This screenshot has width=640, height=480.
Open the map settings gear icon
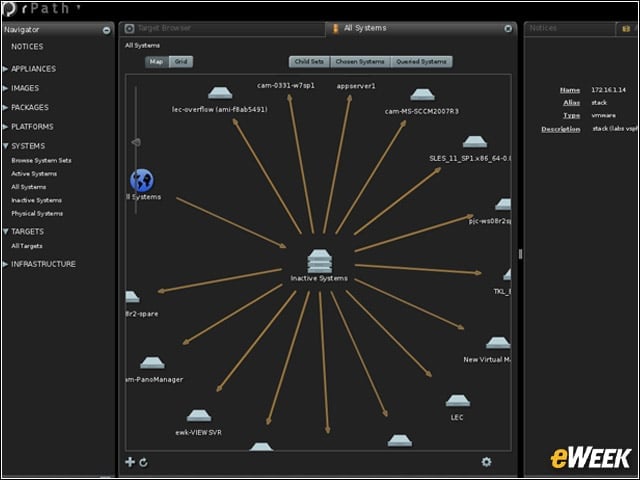(x=486, y=462)
